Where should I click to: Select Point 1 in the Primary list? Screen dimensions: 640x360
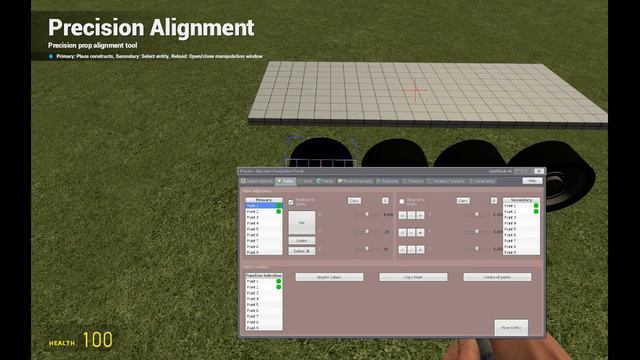point(264,206)
